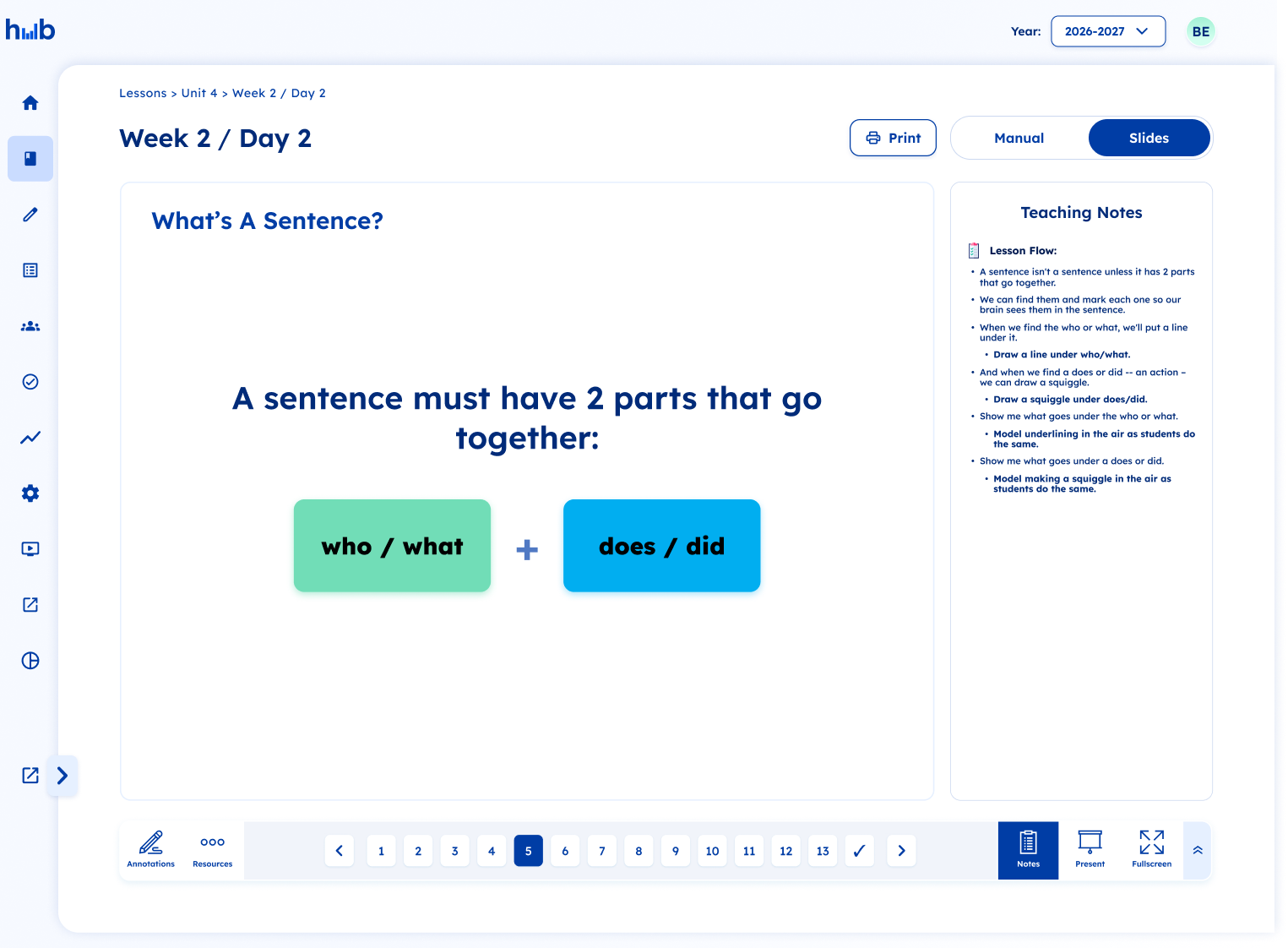The image size is (1288, 948).
Task: Click the trend line analytics icon
Action: click(x=30, y=438)
